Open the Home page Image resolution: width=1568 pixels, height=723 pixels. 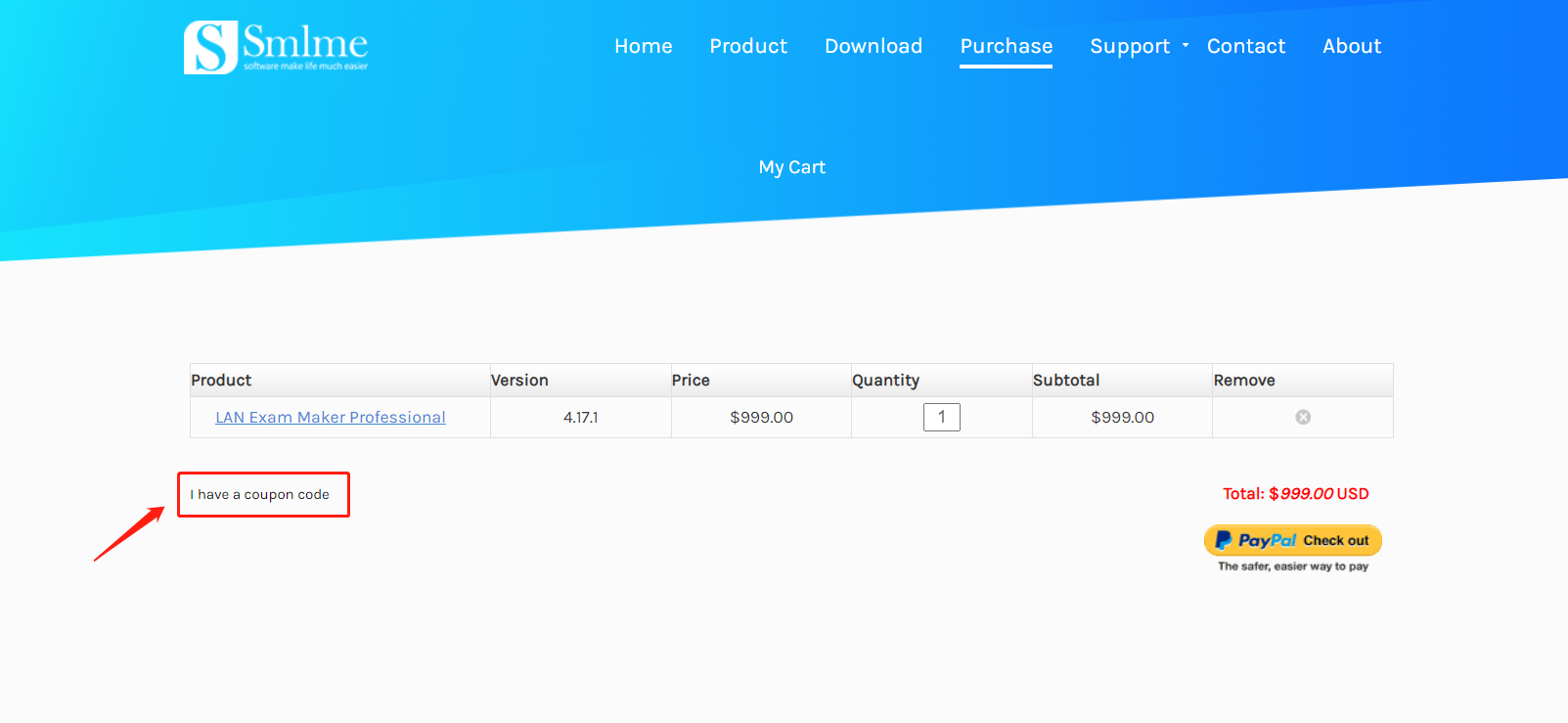[644, 46]
